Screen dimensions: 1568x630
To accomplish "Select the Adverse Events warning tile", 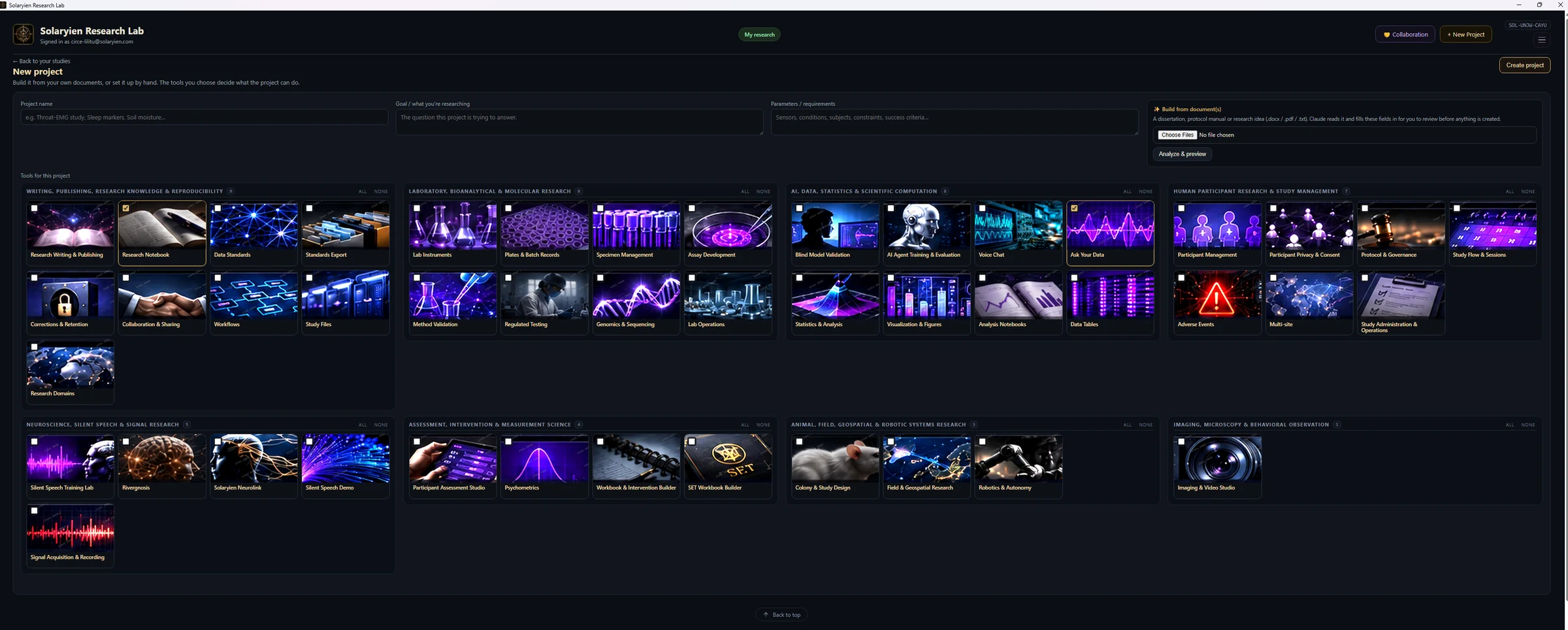I will point(1217,303).
